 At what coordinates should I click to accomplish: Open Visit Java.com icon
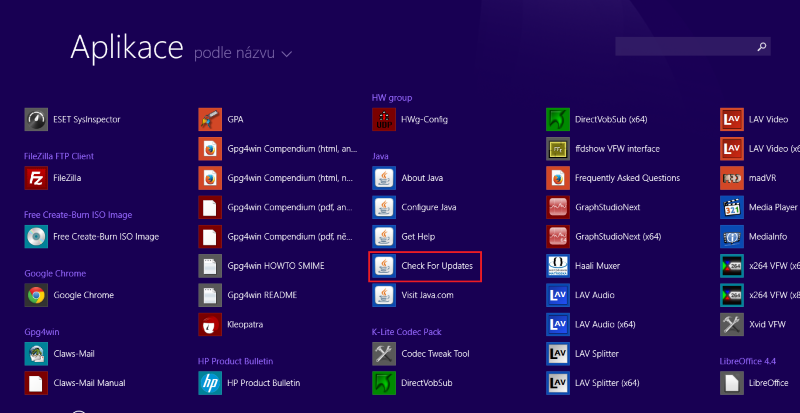click(384, 295)
